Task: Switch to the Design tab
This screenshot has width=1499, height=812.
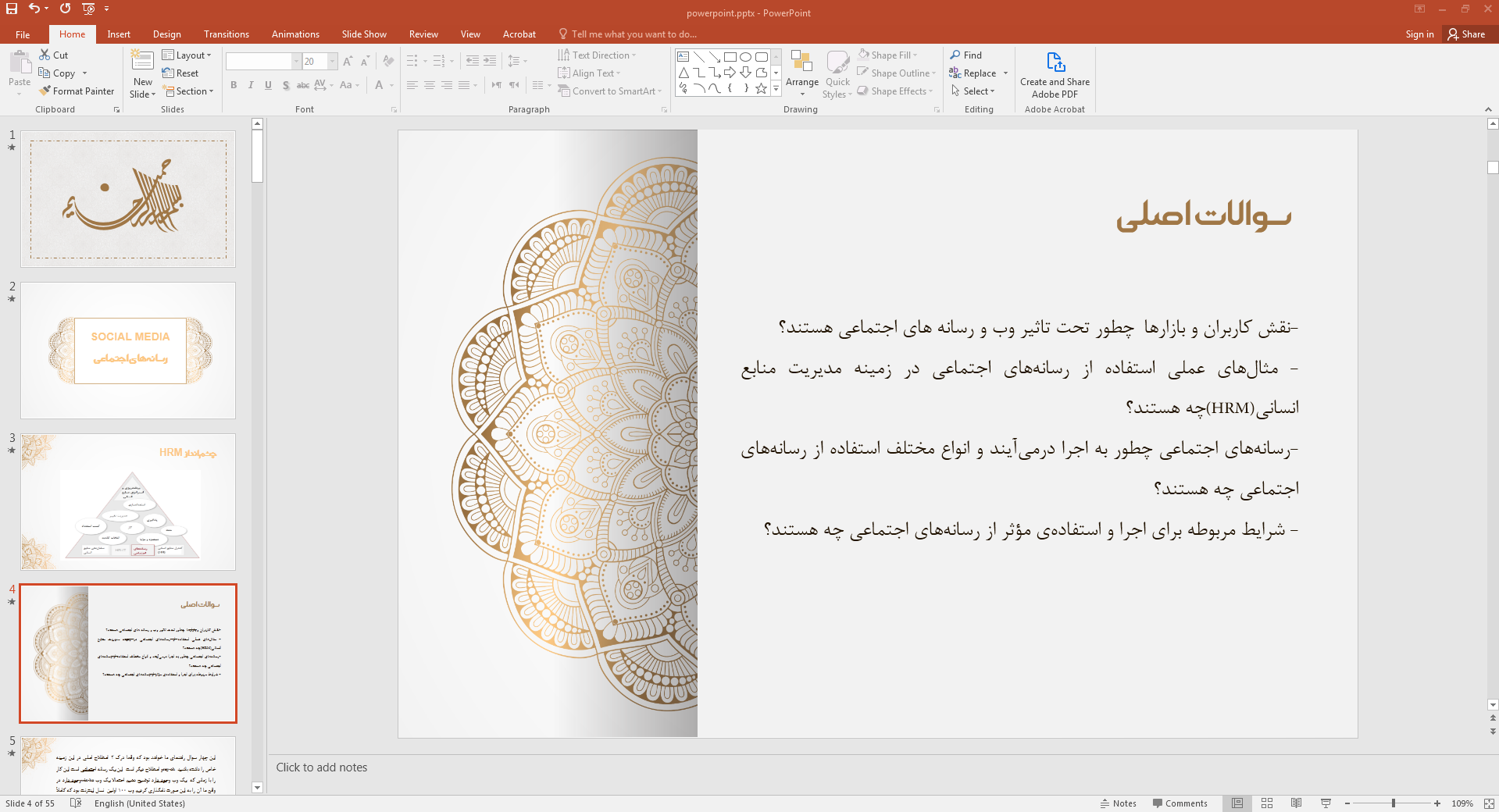Action: coord(166,34)
